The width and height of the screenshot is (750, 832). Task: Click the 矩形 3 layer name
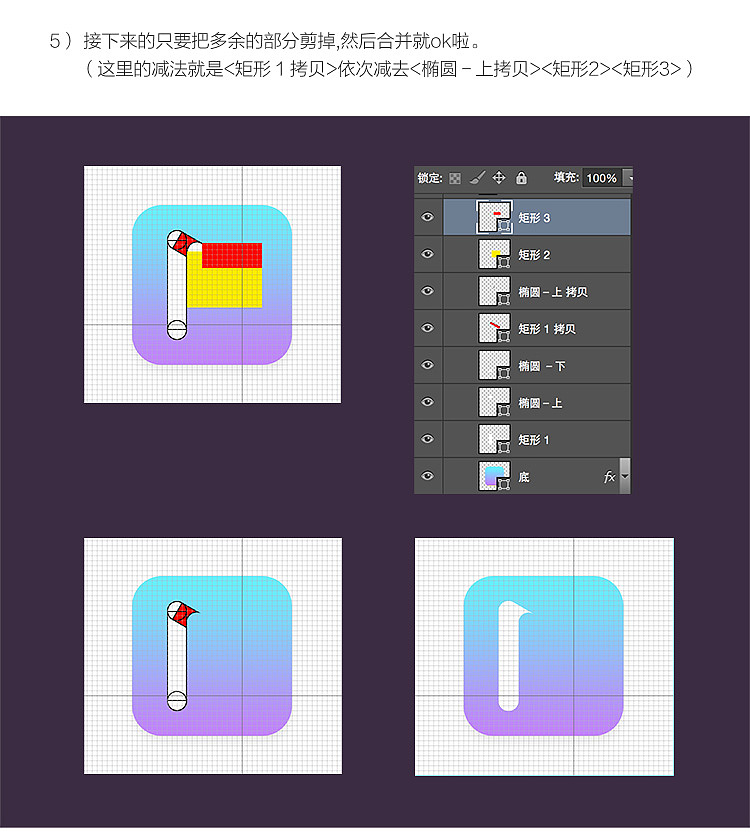tap(534, 218)
